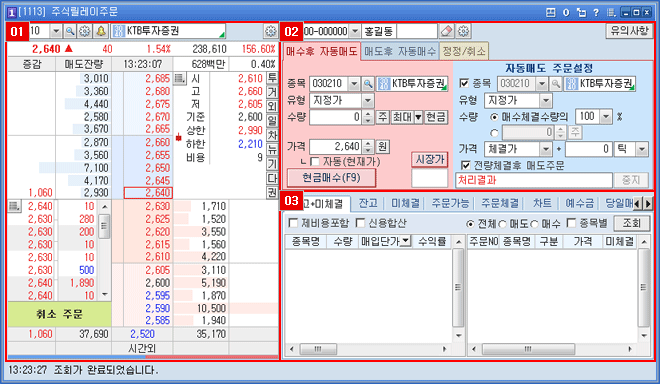The width and height of the screenshot is (660, 384).
Task: Toggle the 전량체결후 매도주문 checkbox
Action: pos(466,165)
